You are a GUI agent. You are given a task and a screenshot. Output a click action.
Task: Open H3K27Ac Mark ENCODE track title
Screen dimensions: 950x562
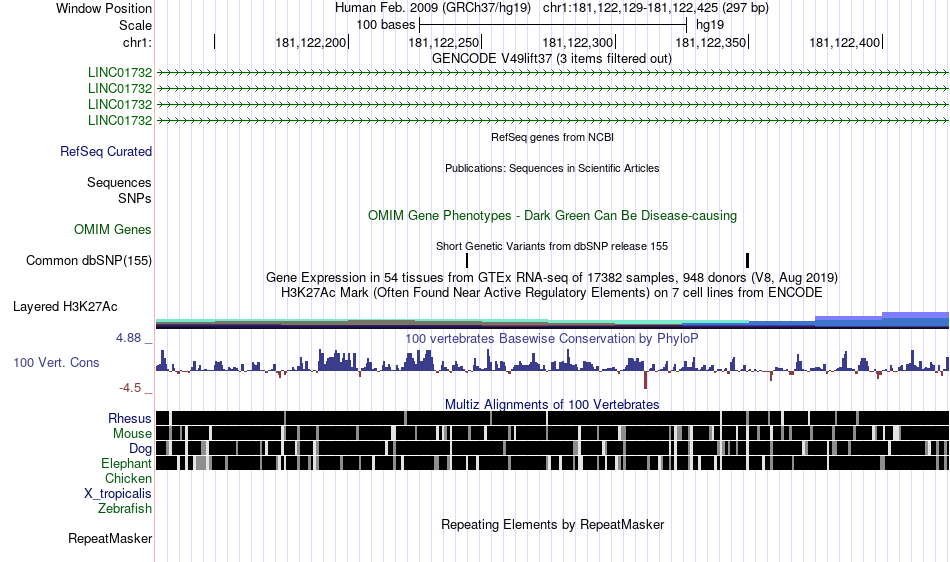pos(552,293)
